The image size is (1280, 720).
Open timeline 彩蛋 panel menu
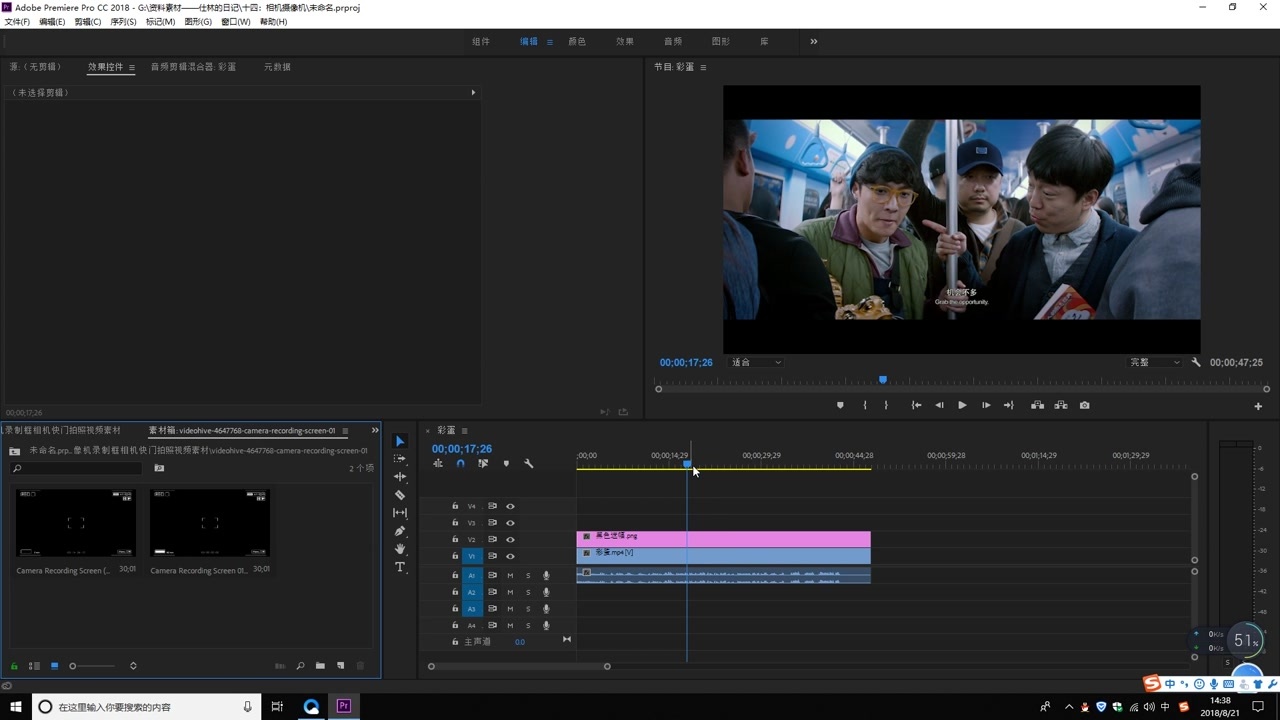[464, 431]
